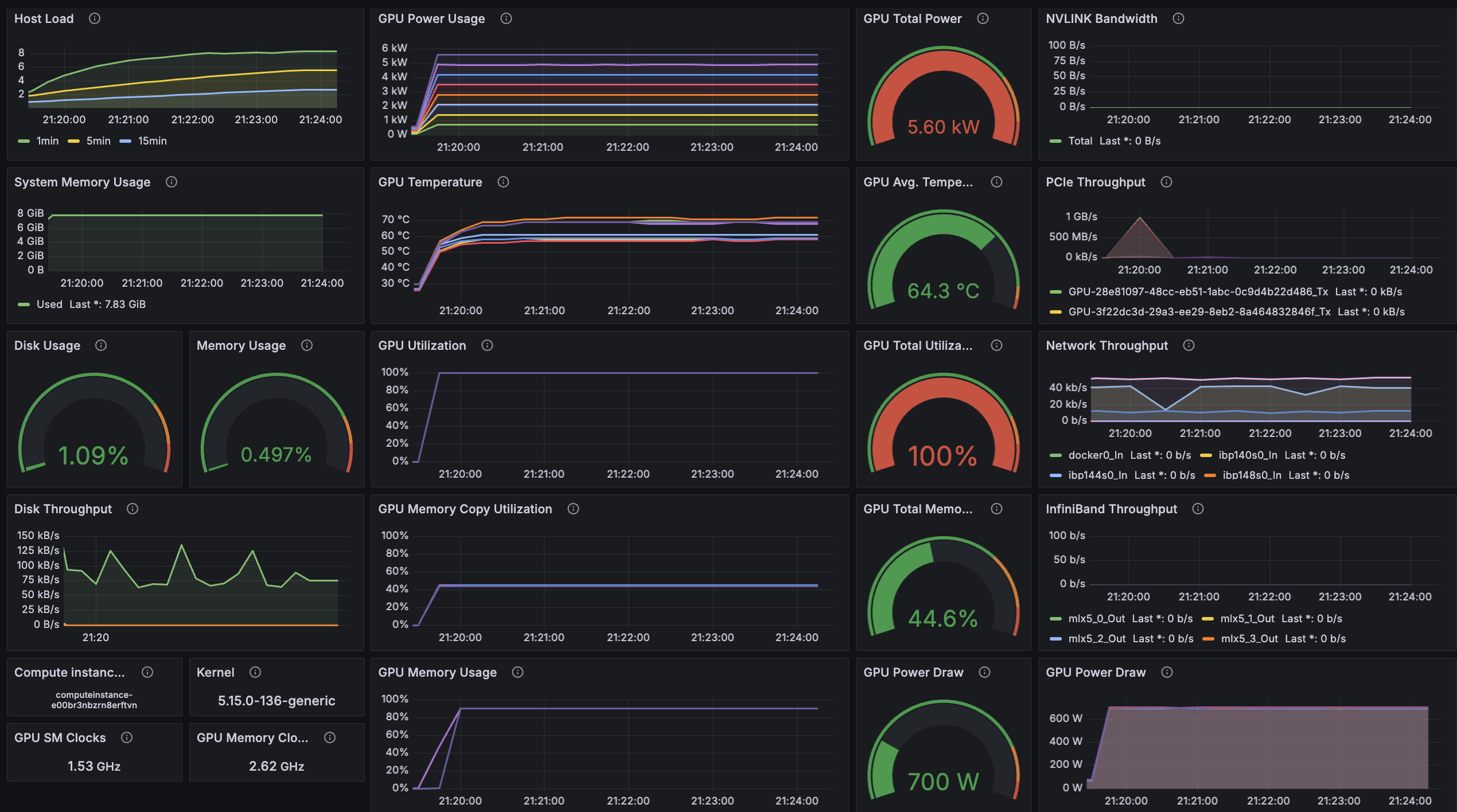Click the GPU Memory Usage info icon
1457x812 pixels.
pyautogui.click(x=517, y=672)
